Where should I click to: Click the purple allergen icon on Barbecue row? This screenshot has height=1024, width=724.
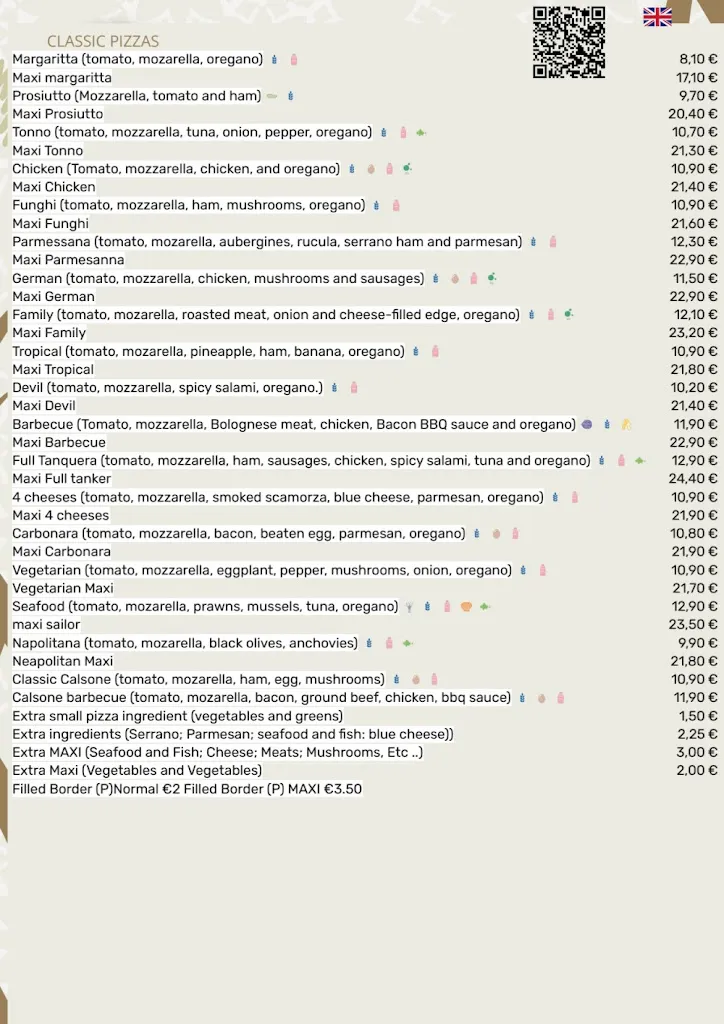pos(587,424)
